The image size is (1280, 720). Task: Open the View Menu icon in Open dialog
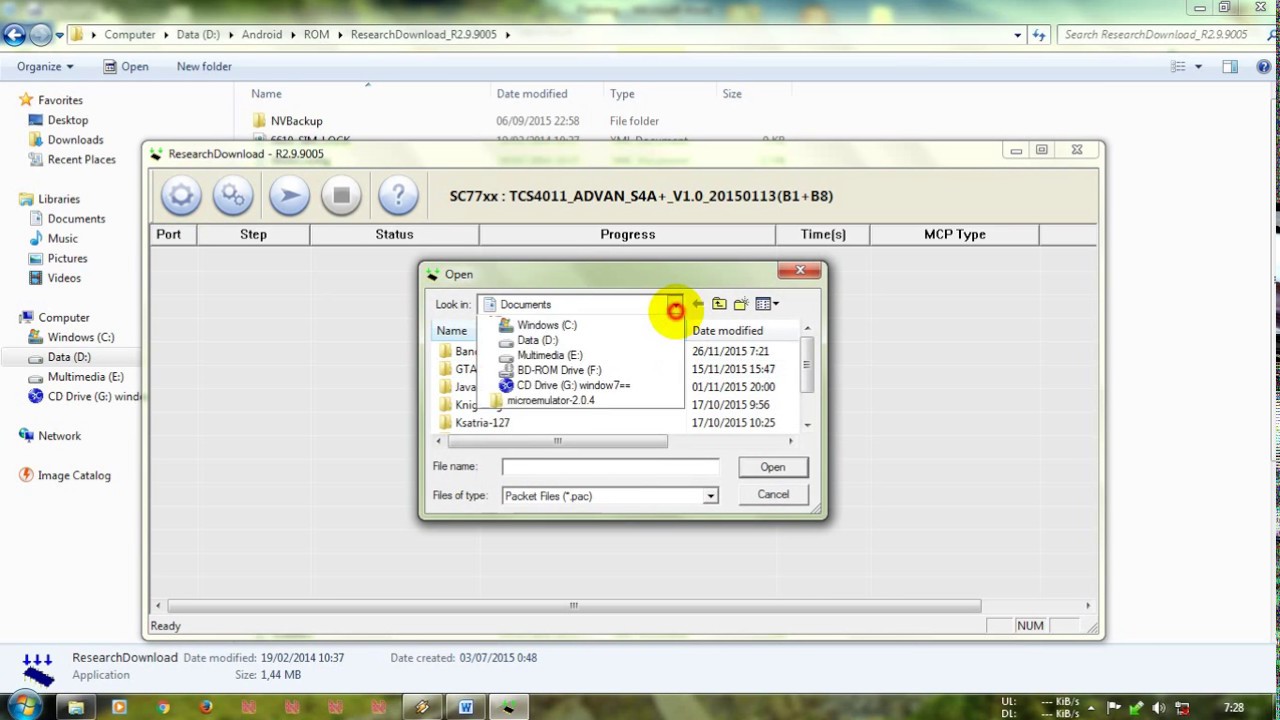click(x=767, y=304)
